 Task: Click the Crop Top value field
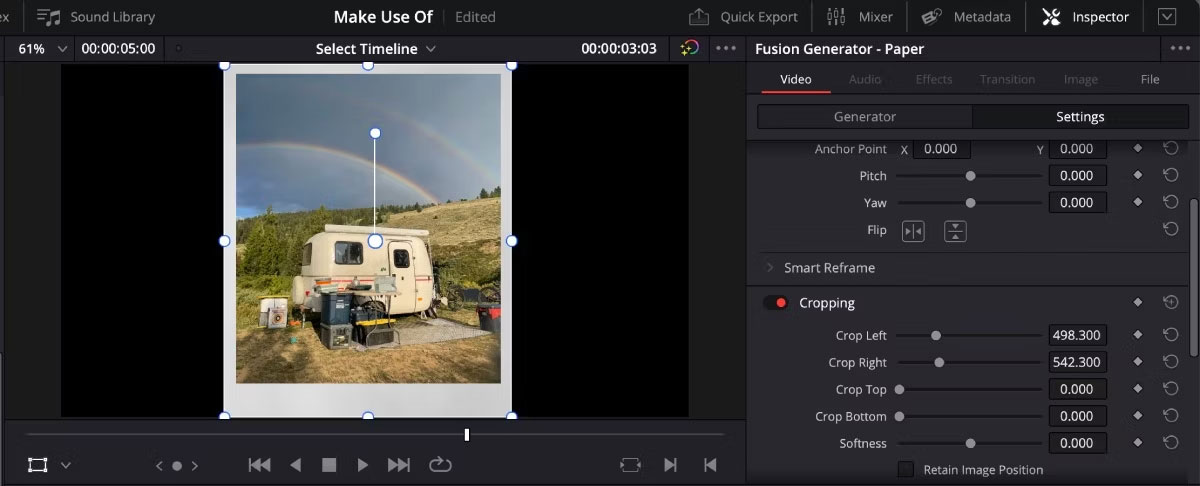tap(1077, 389)
